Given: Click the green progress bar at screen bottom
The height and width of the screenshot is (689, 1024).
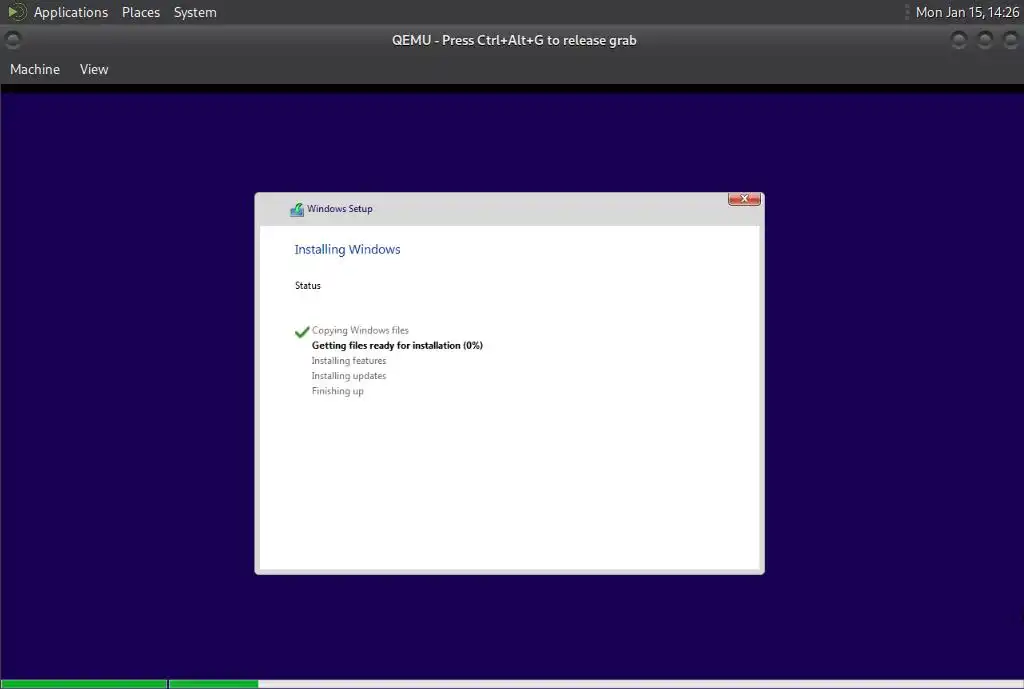Looking at the screenshot, I should [x=129, y=684].
